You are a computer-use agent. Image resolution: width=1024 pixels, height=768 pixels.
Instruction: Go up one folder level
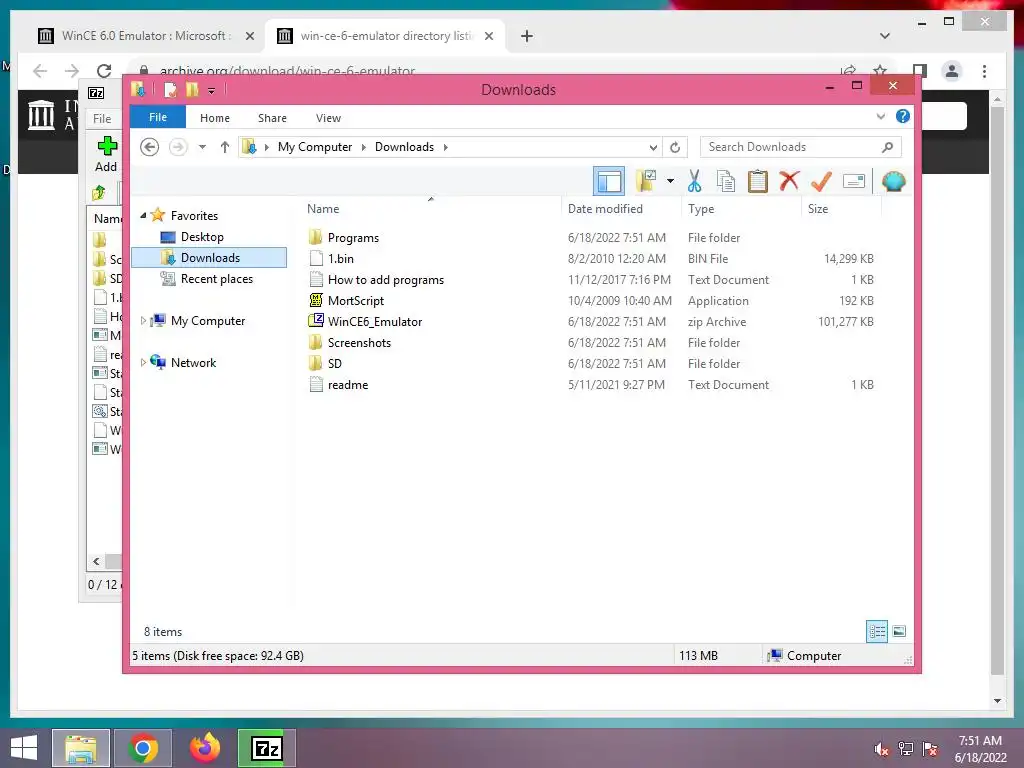pyautogui.click(x=225, y=147)
